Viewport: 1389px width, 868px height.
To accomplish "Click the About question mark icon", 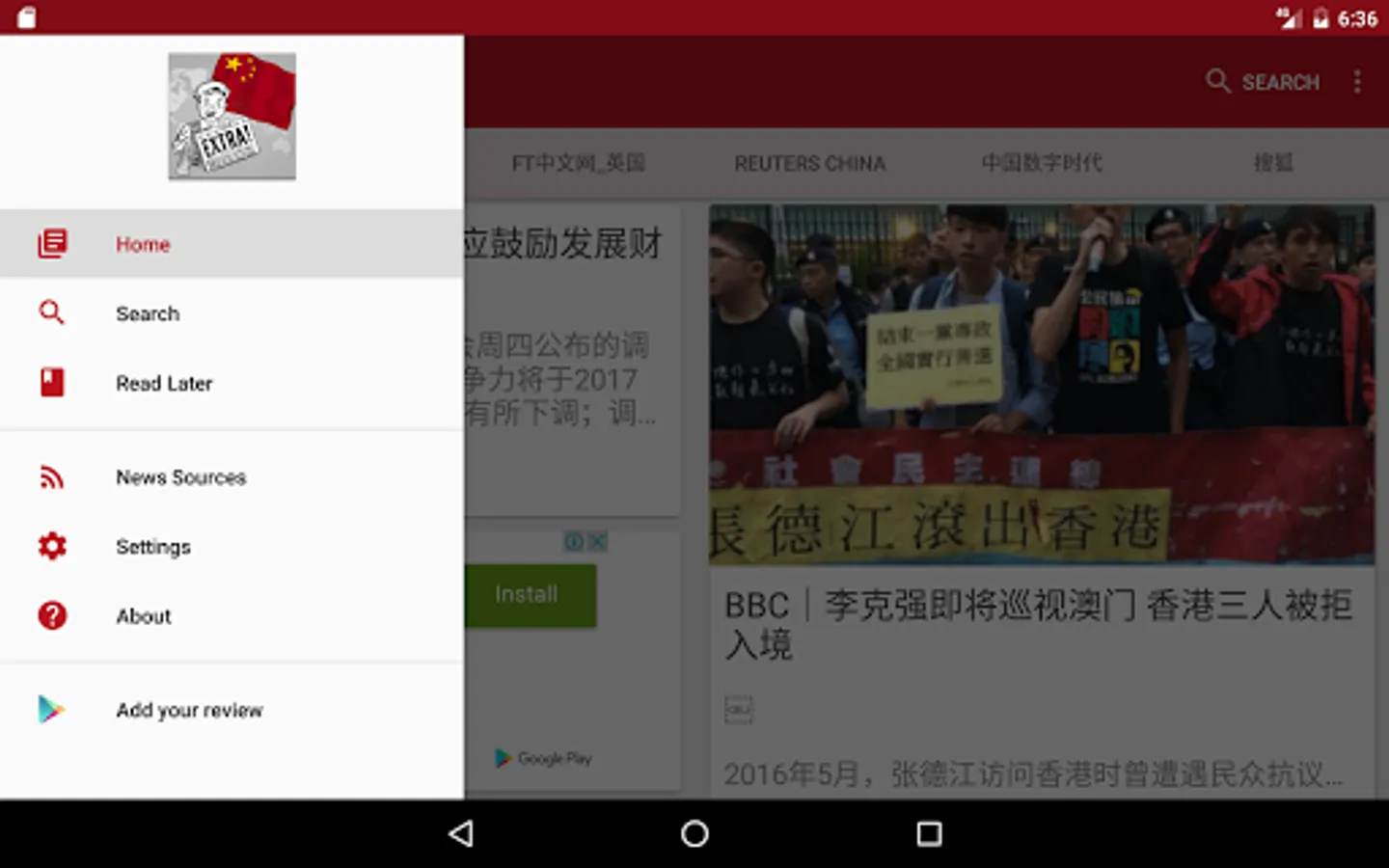I will tap(52, 615).
